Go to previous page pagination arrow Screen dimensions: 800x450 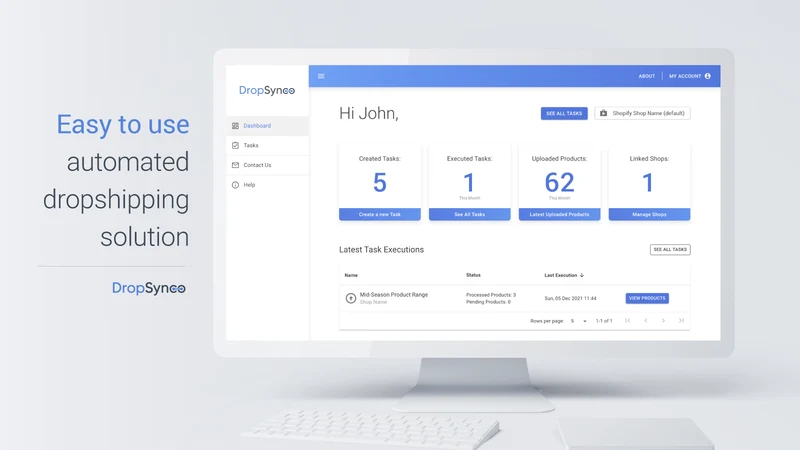645,320
